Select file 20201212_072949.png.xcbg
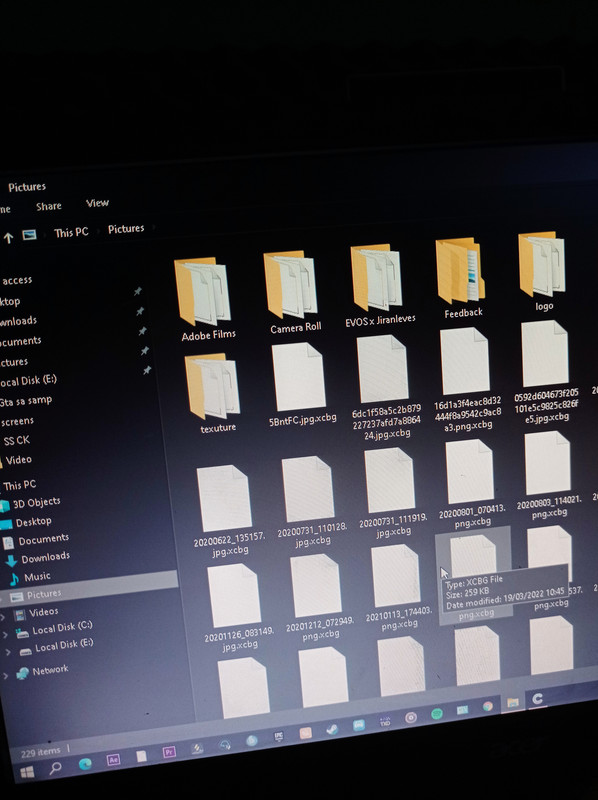 coord(318,597)
